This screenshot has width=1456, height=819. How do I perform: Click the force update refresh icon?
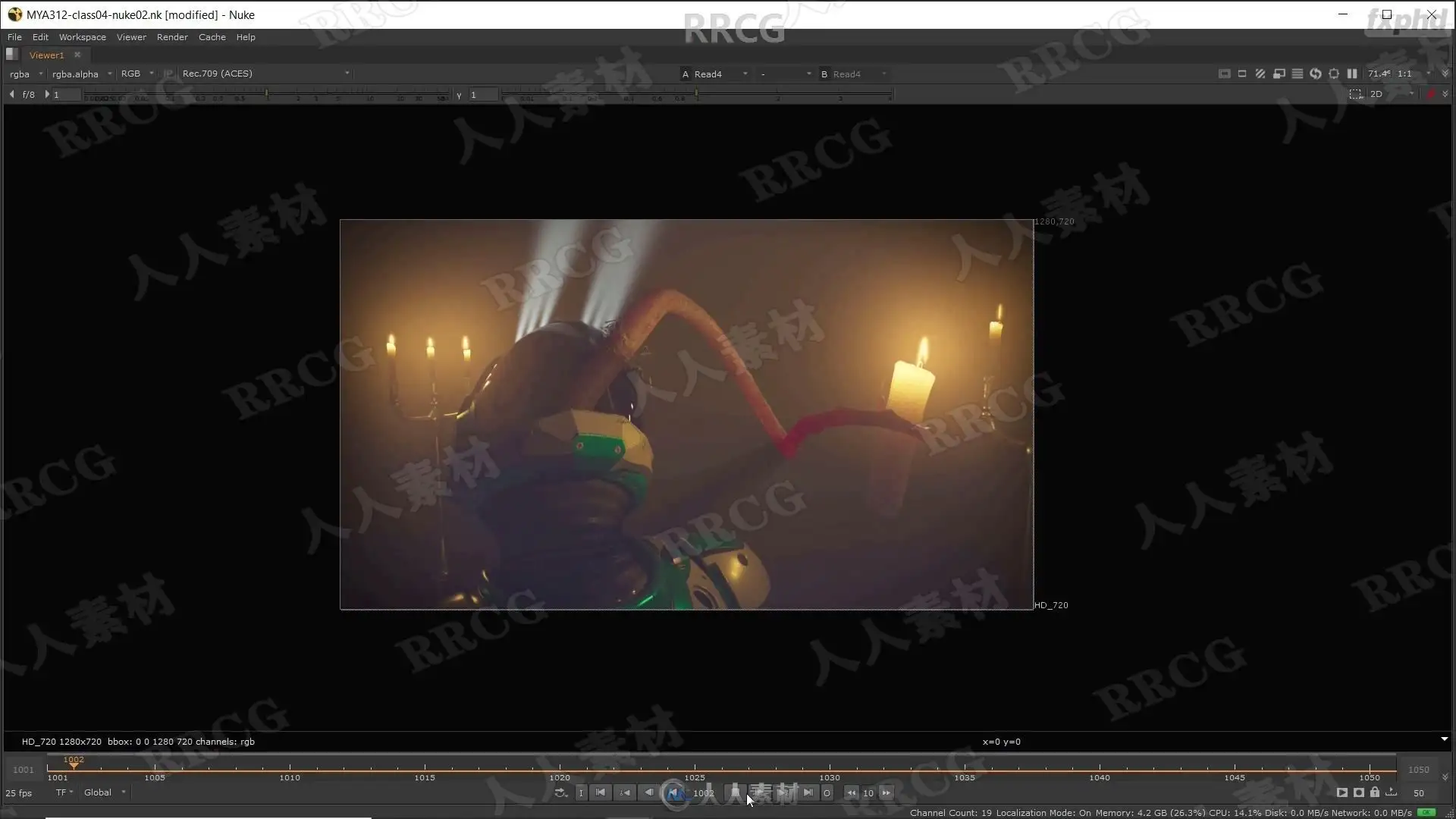click(1316, 74)
